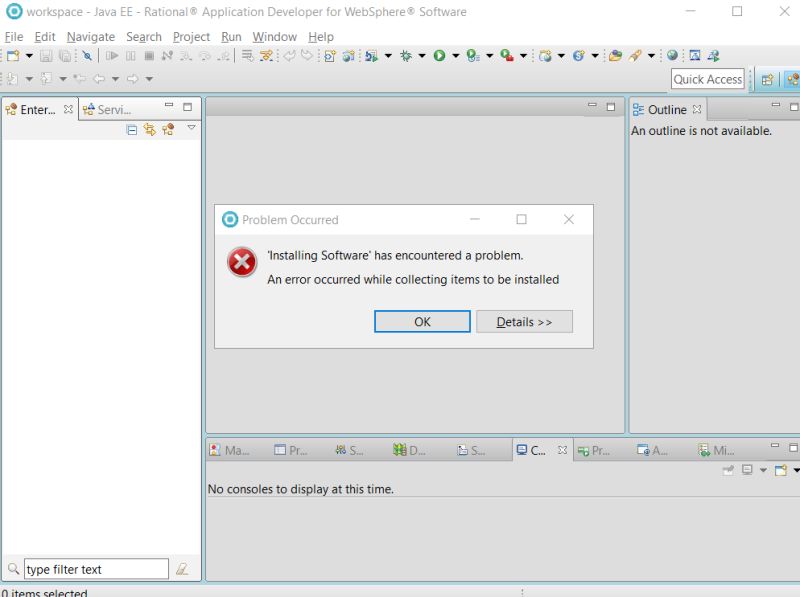800x597 pixels.
Task: Open the Web Browser globe icon
Action: click(670, 57)
